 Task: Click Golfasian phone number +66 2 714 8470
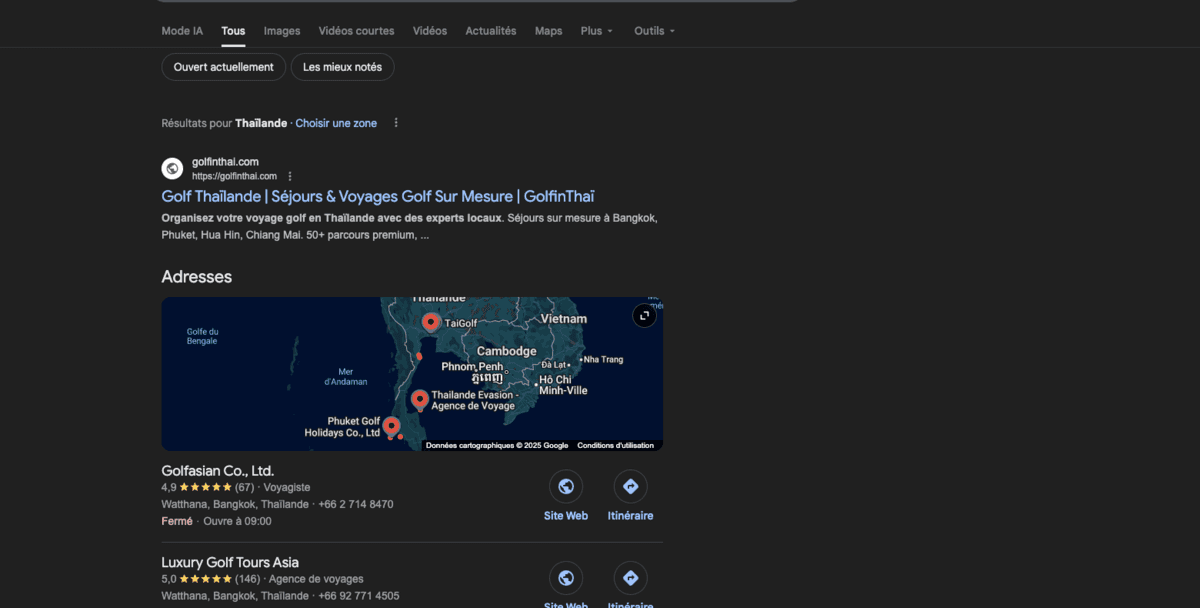(x=356, y=504)
